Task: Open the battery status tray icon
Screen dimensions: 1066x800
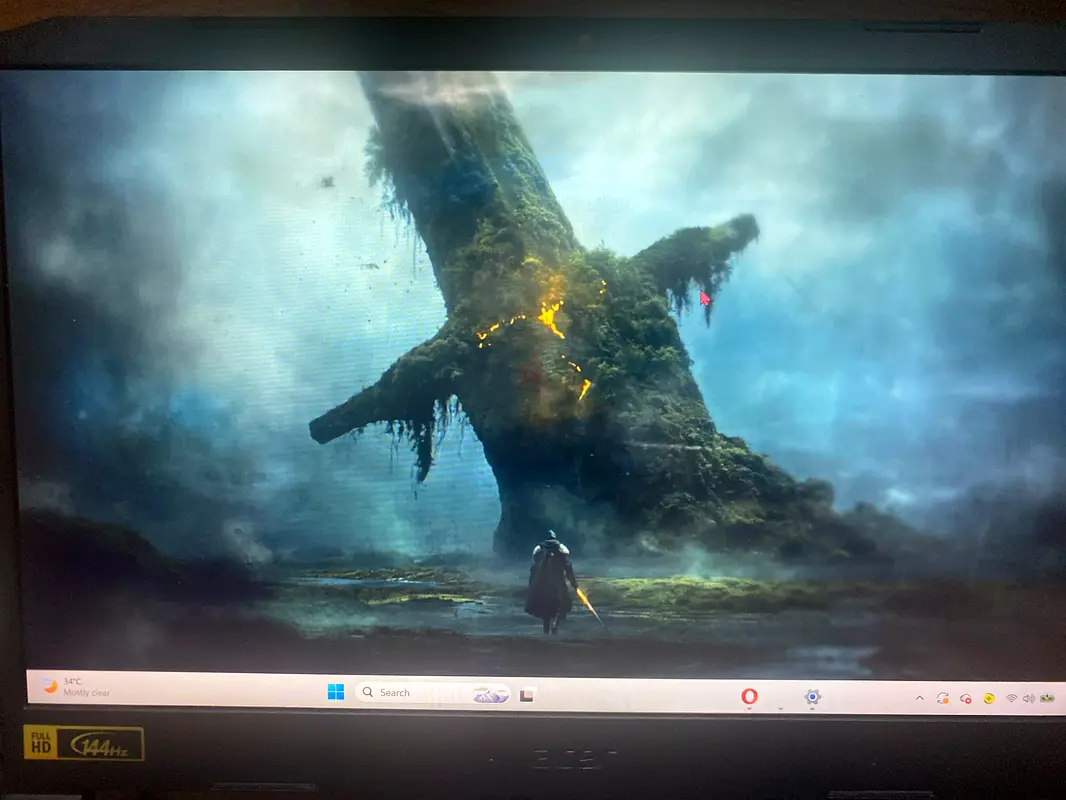Action: pos(1048,698)
